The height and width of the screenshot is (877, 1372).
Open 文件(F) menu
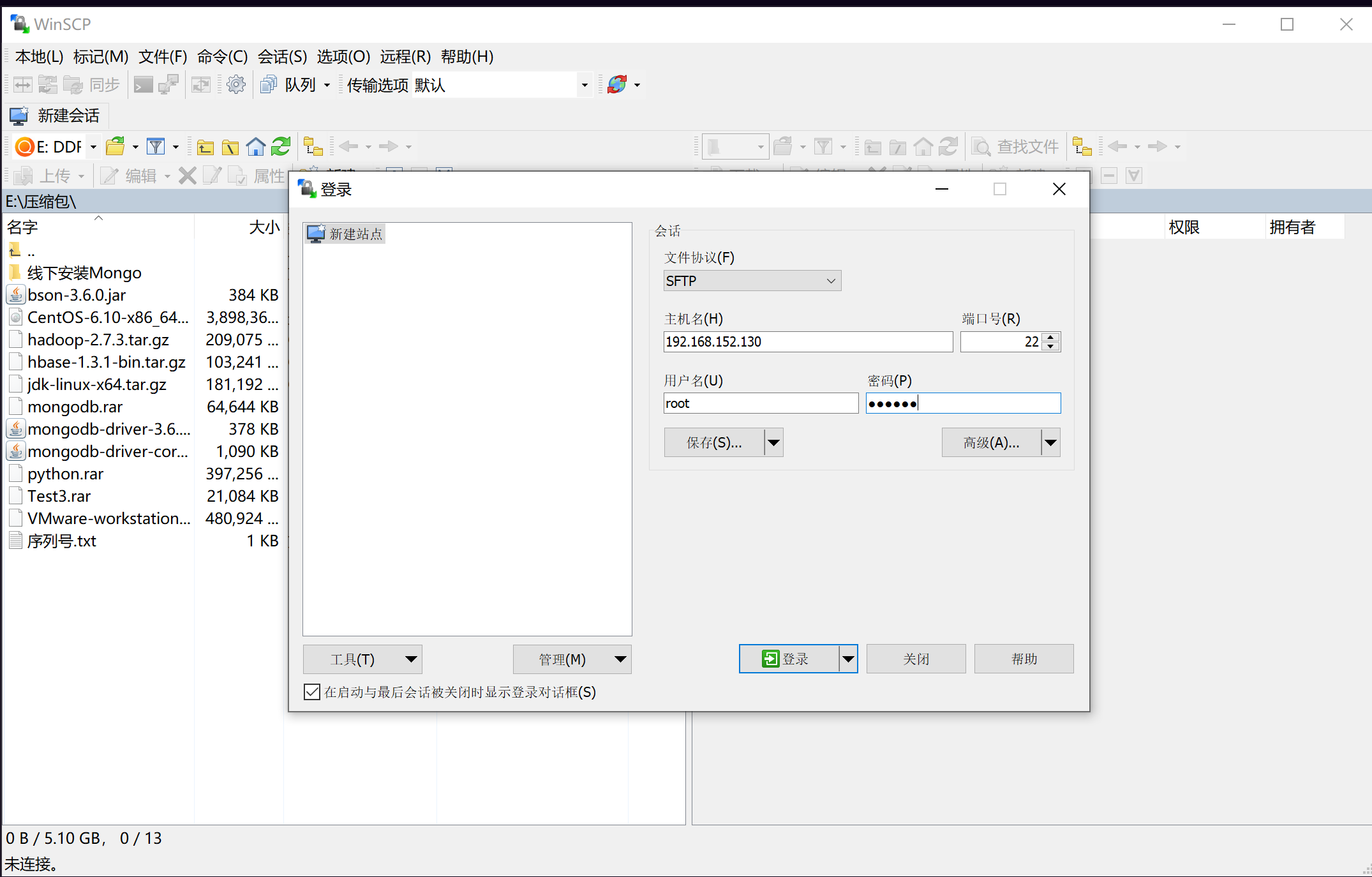[163, 57]
